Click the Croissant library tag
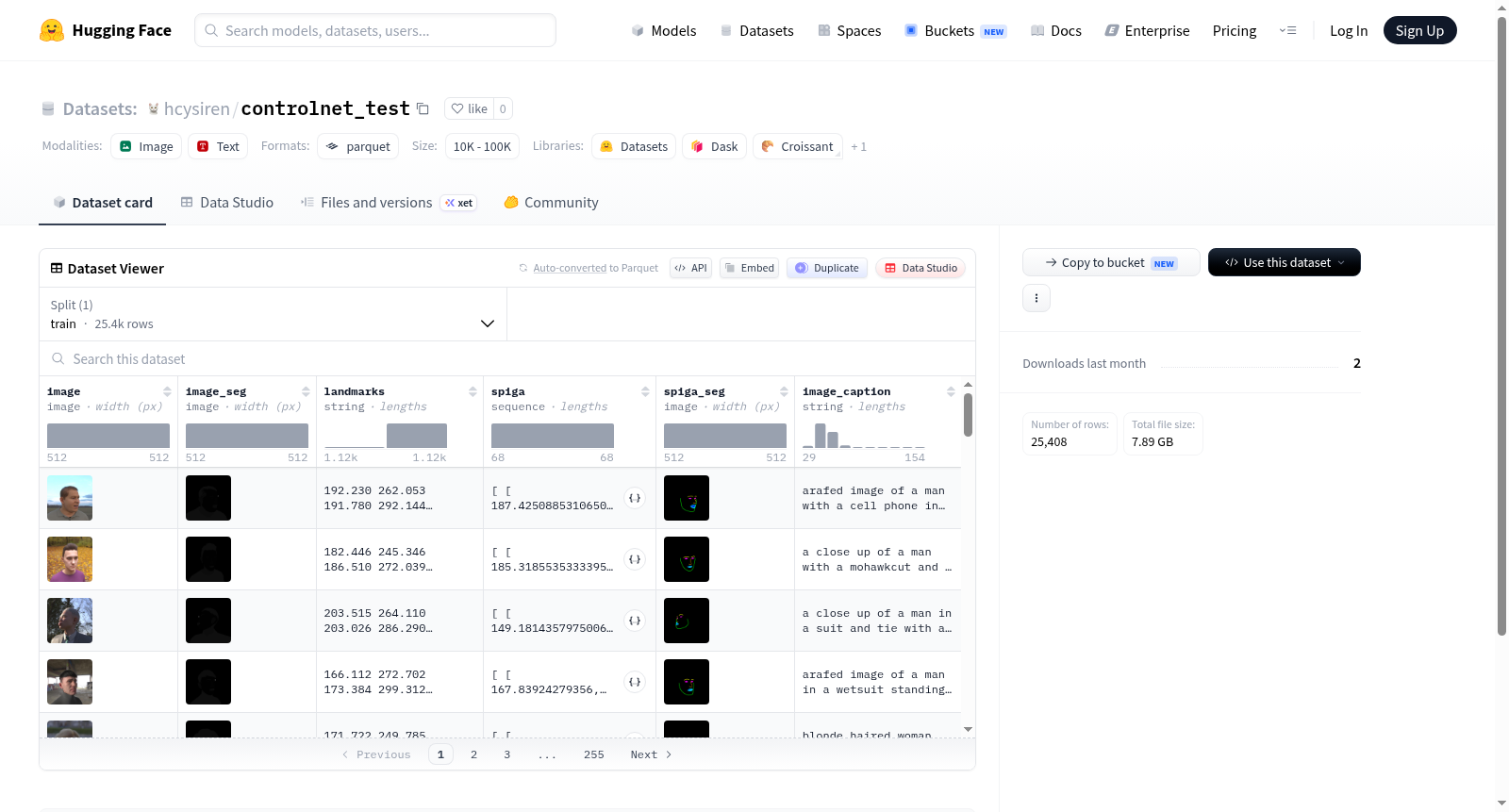1509x812 pixels. pos(797,146)
